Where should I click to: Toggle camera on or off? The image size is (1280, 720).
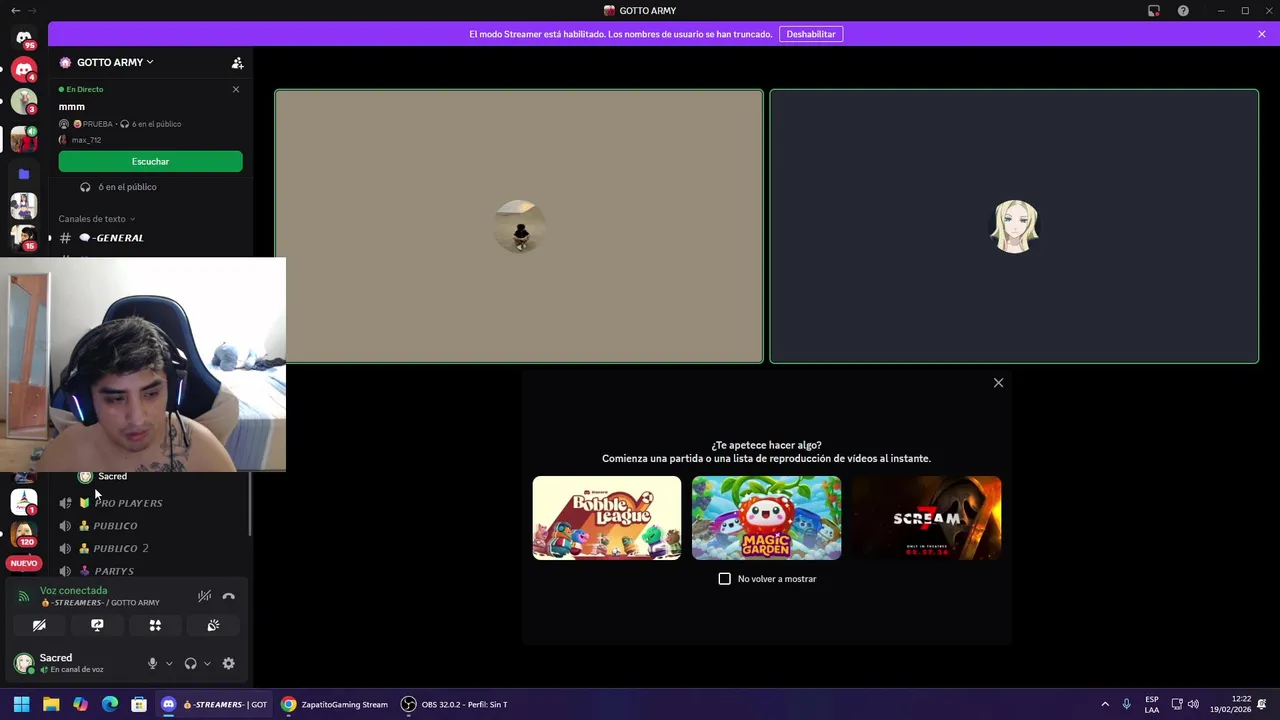pos(39,625)
